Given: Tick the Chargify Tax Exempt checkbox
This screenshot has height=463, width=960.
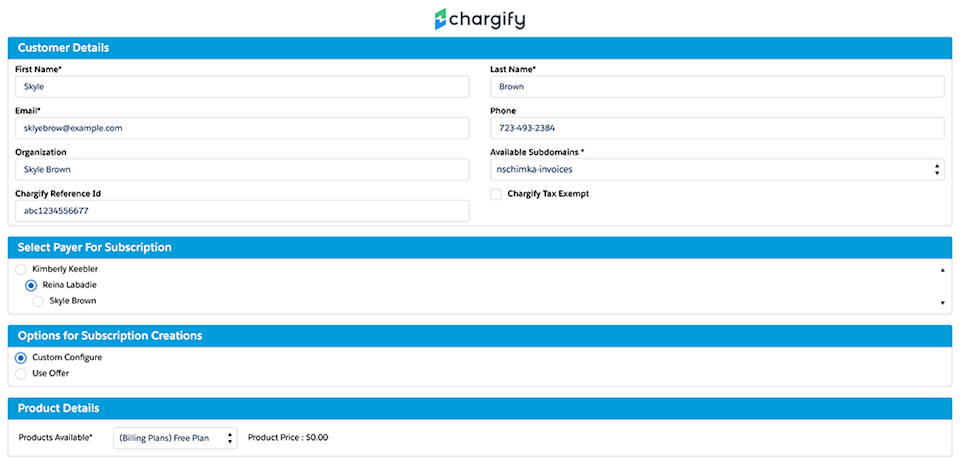Looking at the screenshot, I should click(x=496, y=194).
